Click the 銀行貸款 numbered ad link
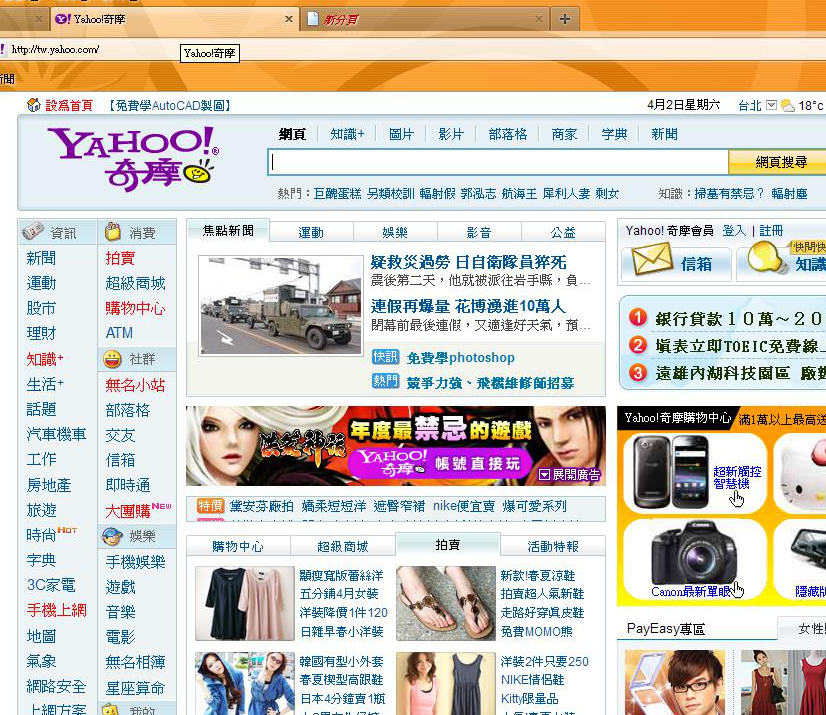The image size is (826, 715). point(738,318)
